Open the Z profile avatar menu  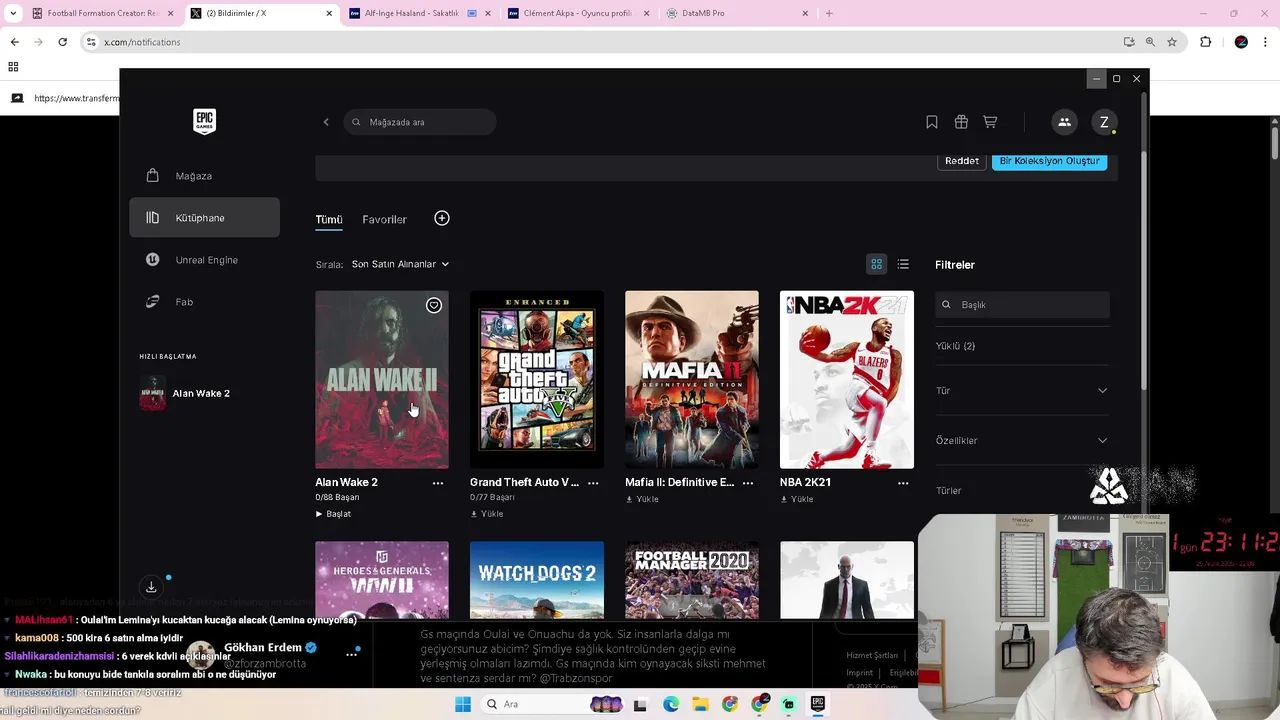coord(1104,122)
